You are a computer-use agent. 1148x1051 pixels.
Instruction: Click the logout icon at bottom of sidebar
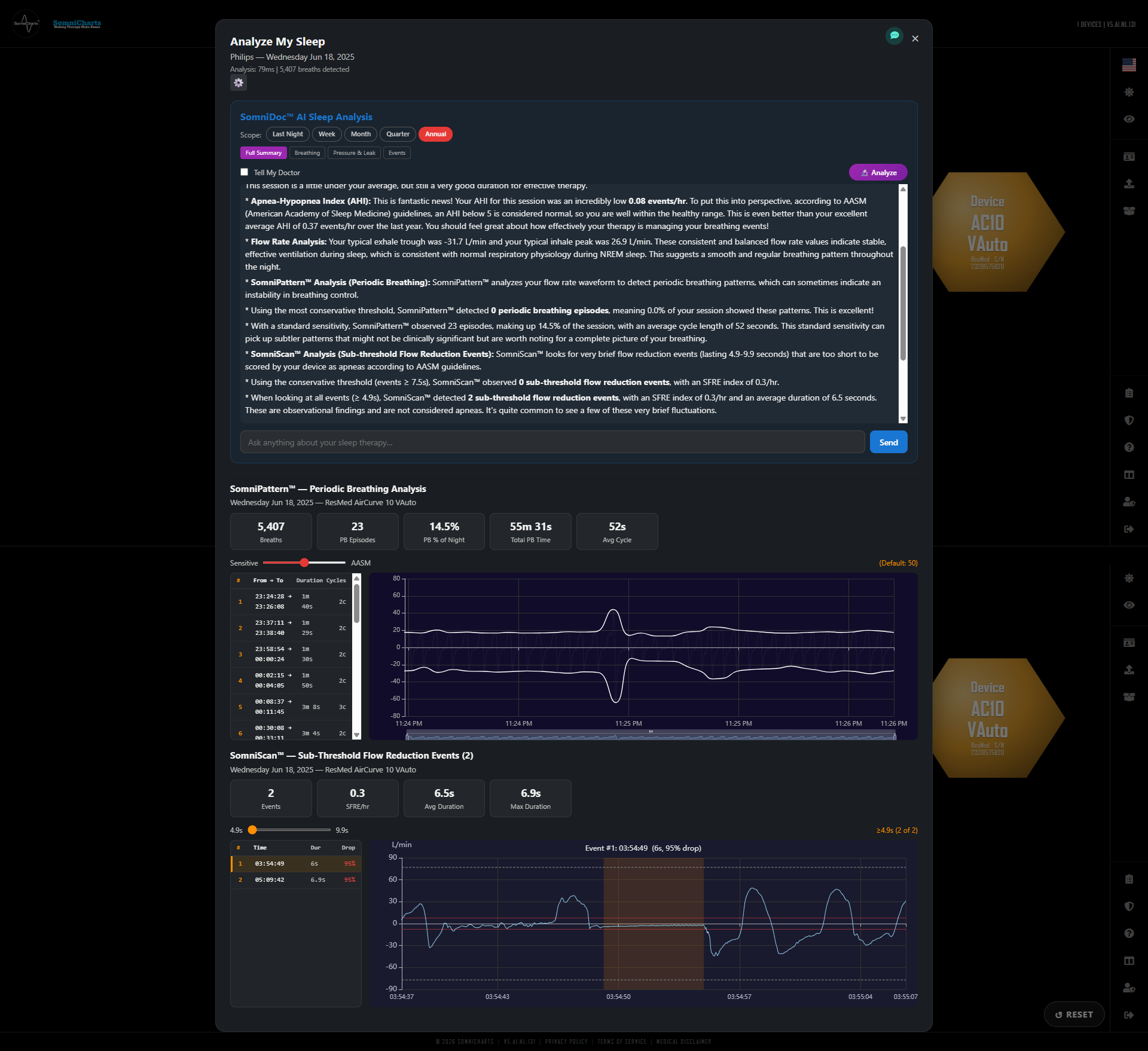1129,528
